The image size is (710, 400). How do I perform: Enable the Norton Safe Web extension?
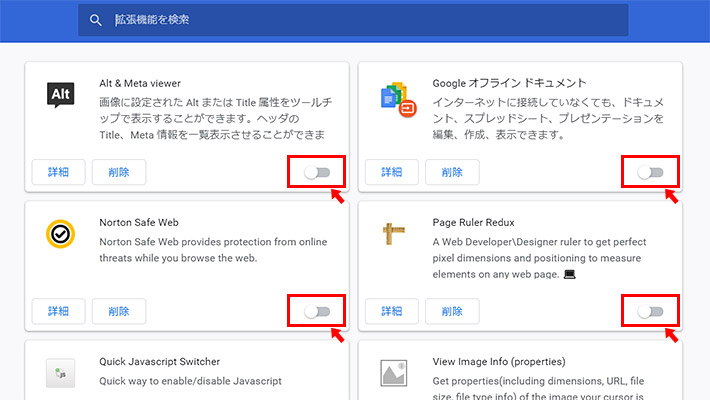pos(317,311)
